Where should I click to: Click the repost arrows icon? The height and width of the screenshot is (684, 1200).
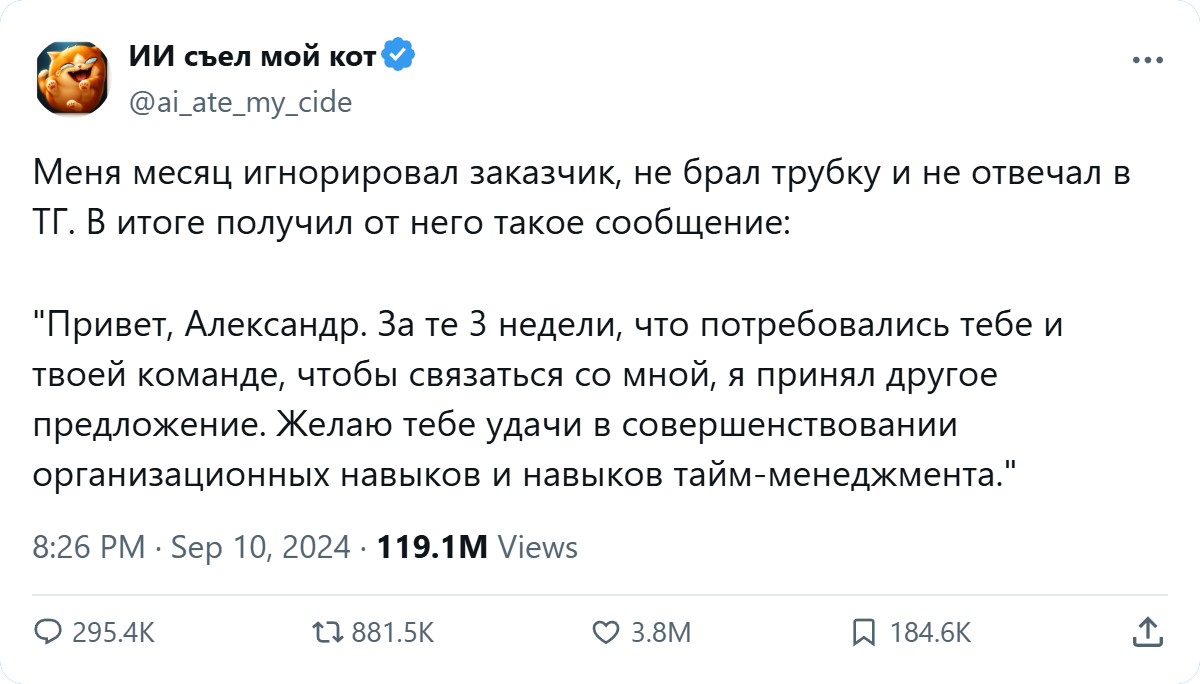pyautogui.click(x=326, y=631)
